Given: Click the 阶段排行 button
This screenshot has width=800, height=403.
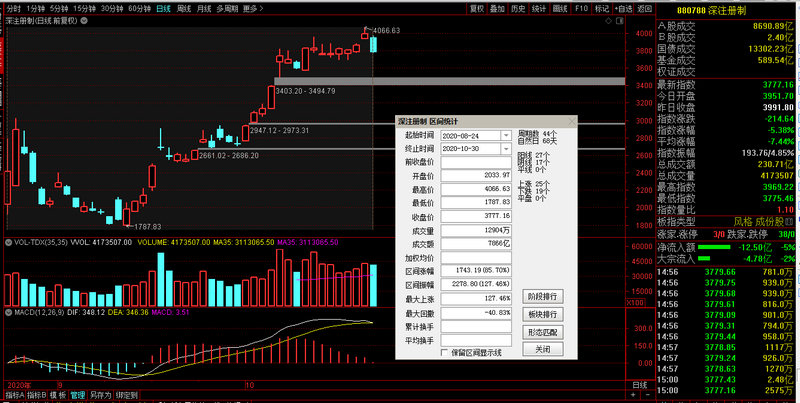Looking at the screenshot, I should pyautogui.click(x=542, y=296).
